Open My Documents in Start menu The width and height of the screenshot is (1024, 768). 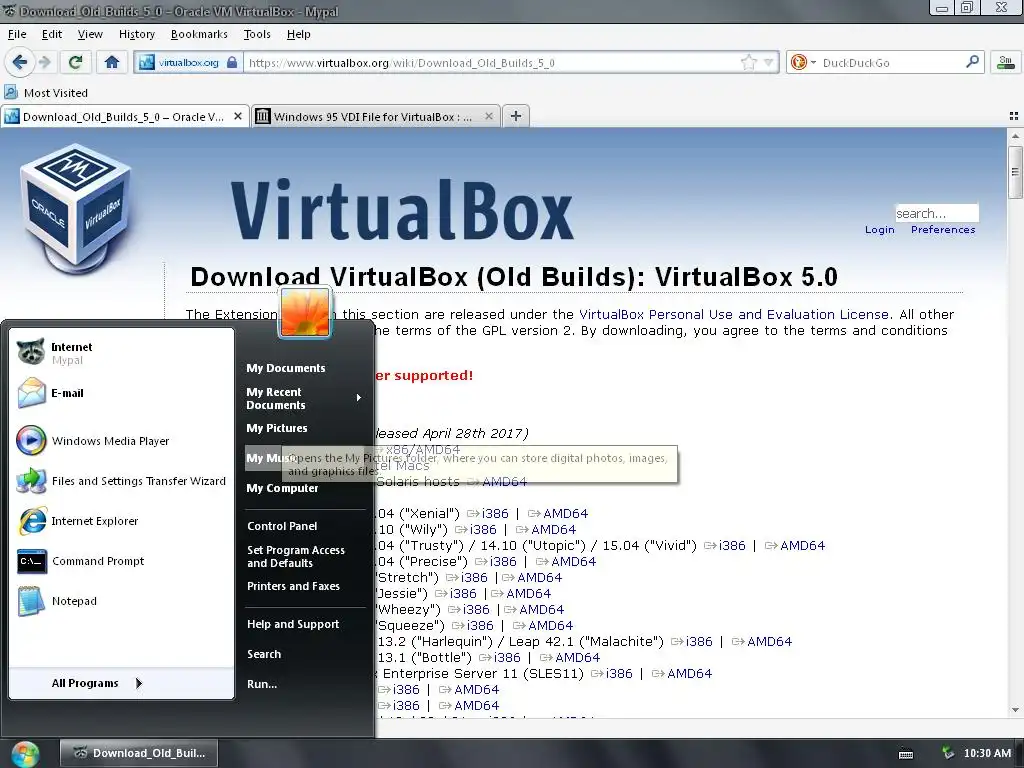coord(305,368)
